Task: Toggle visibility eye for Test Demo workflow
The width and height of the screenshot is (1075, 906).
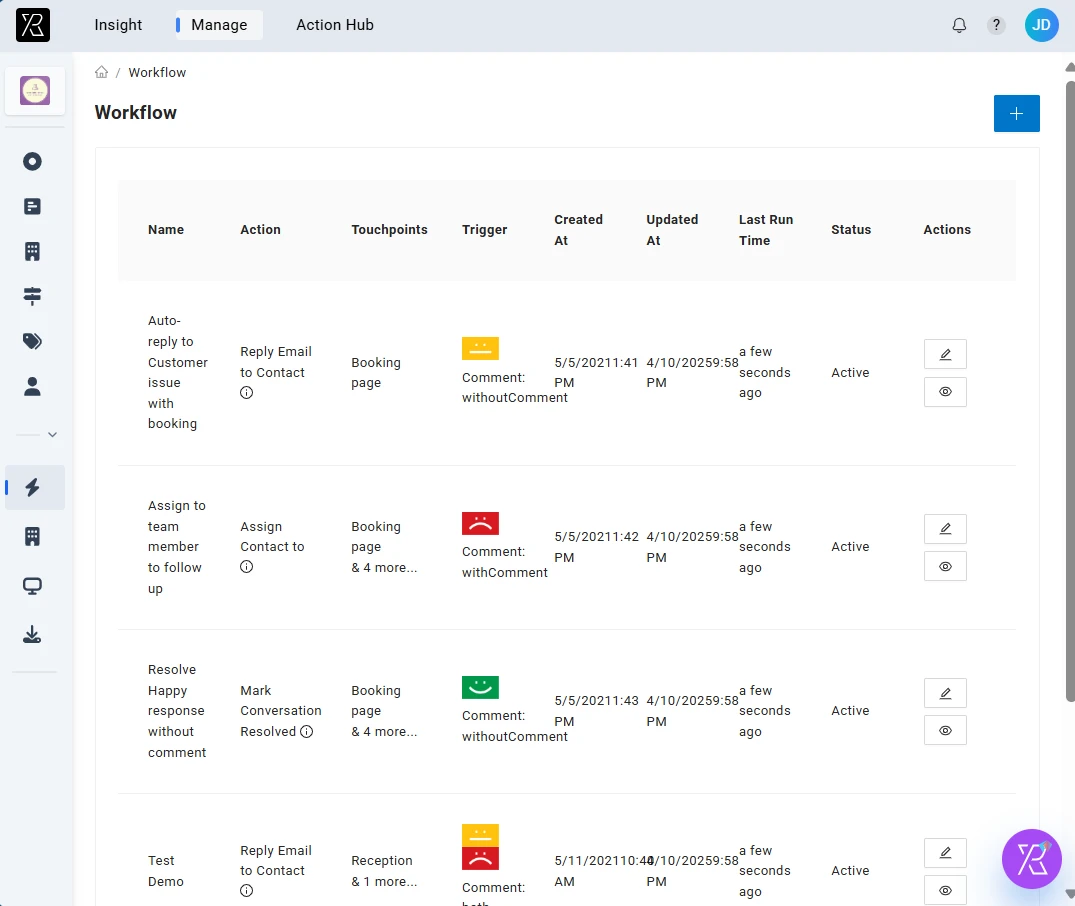Action: (x=944, y=890)
